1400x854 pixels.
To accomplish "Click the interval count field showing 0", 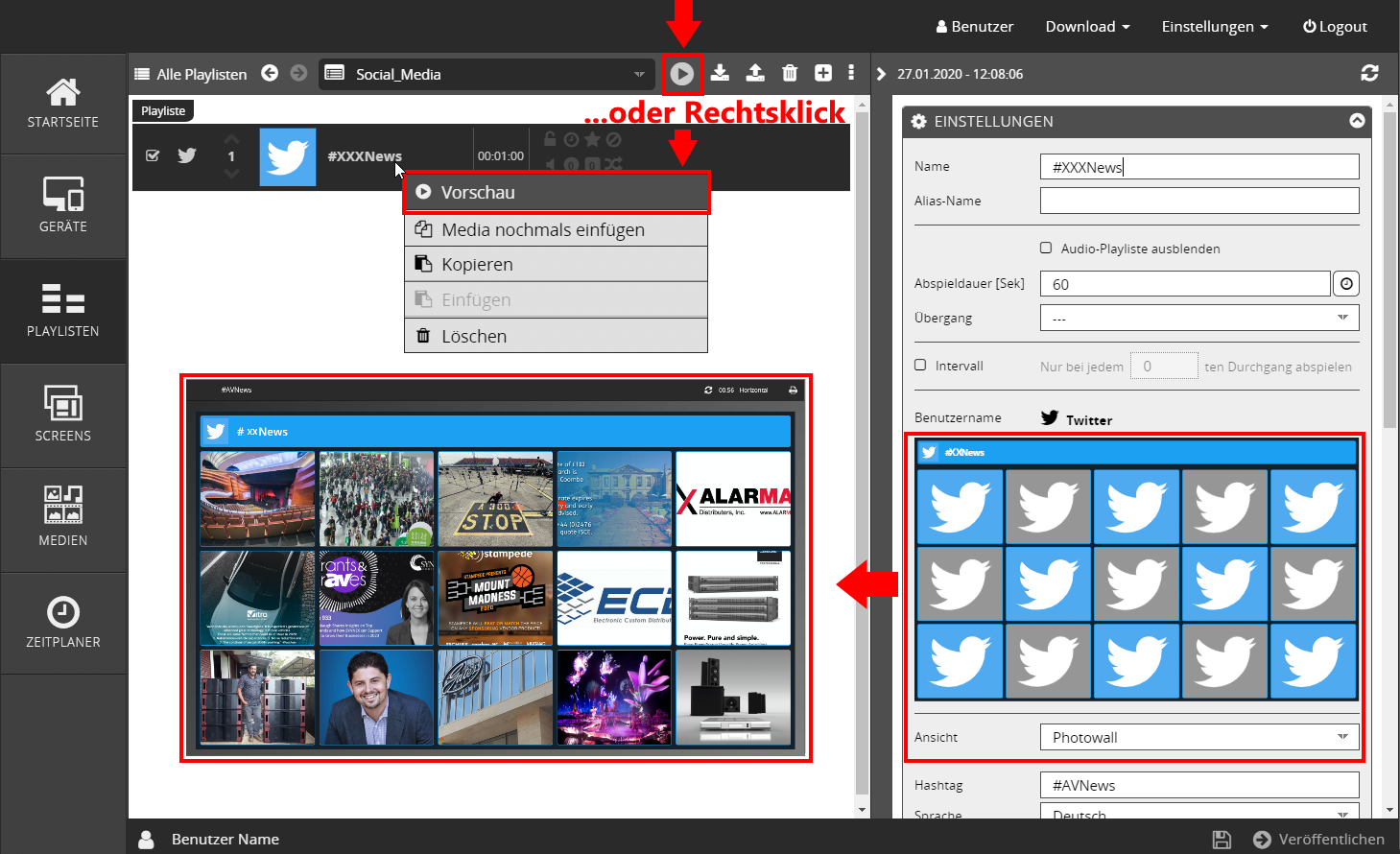I will click(1164, 366).
